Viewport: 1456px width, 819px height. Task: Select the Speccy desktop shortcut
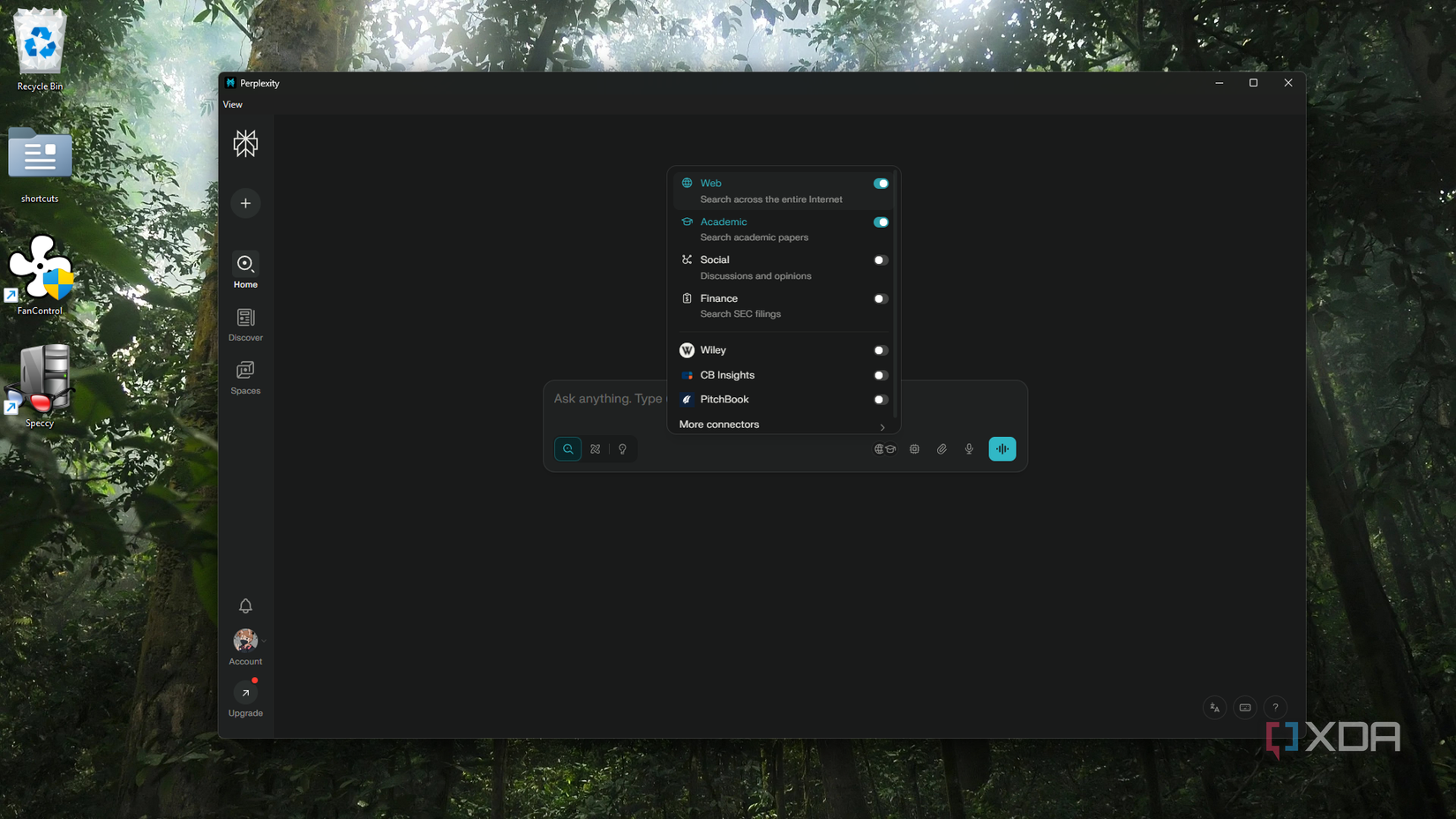40,387
